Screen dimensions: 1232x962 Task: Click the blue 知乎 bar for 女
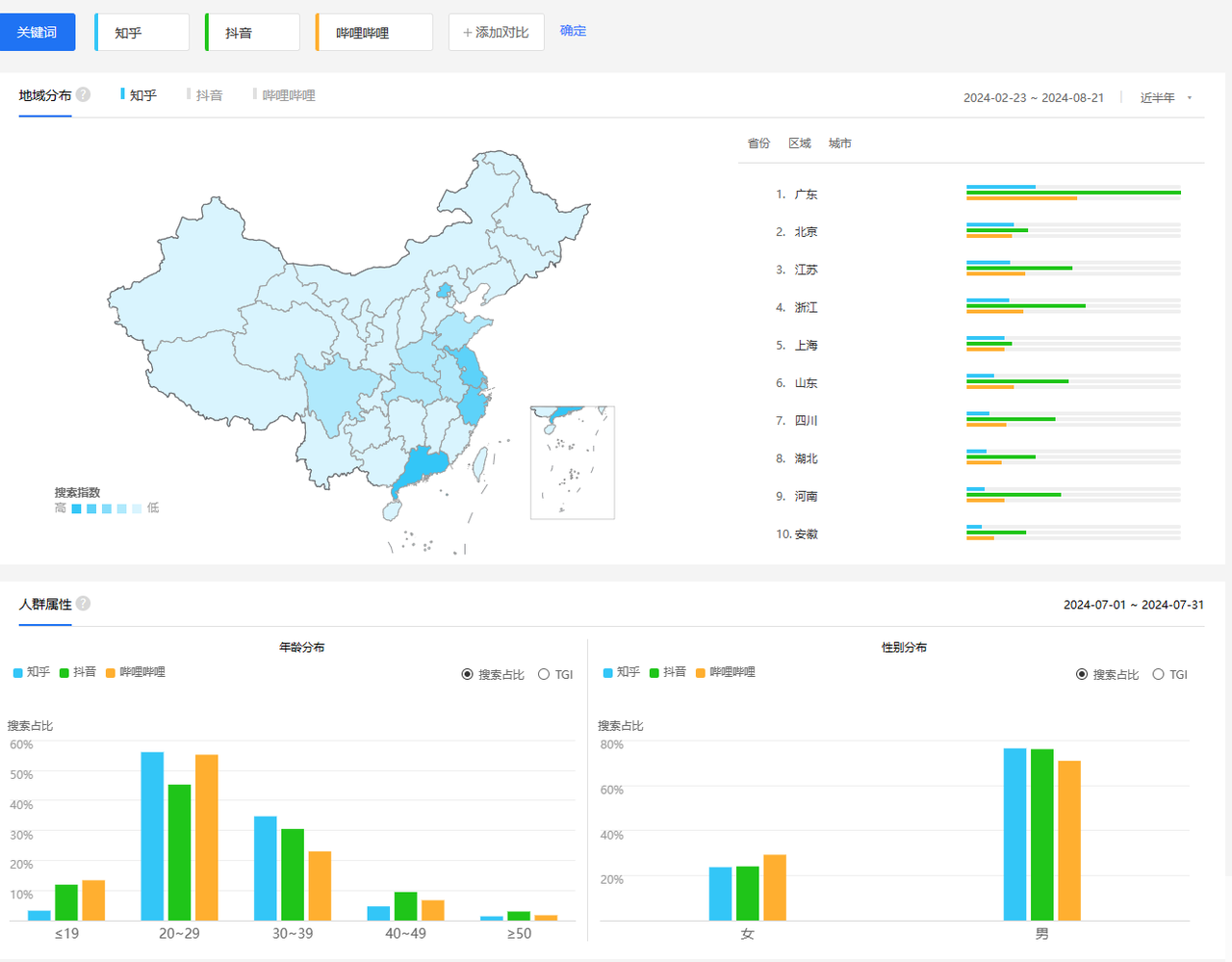[720, 894]
